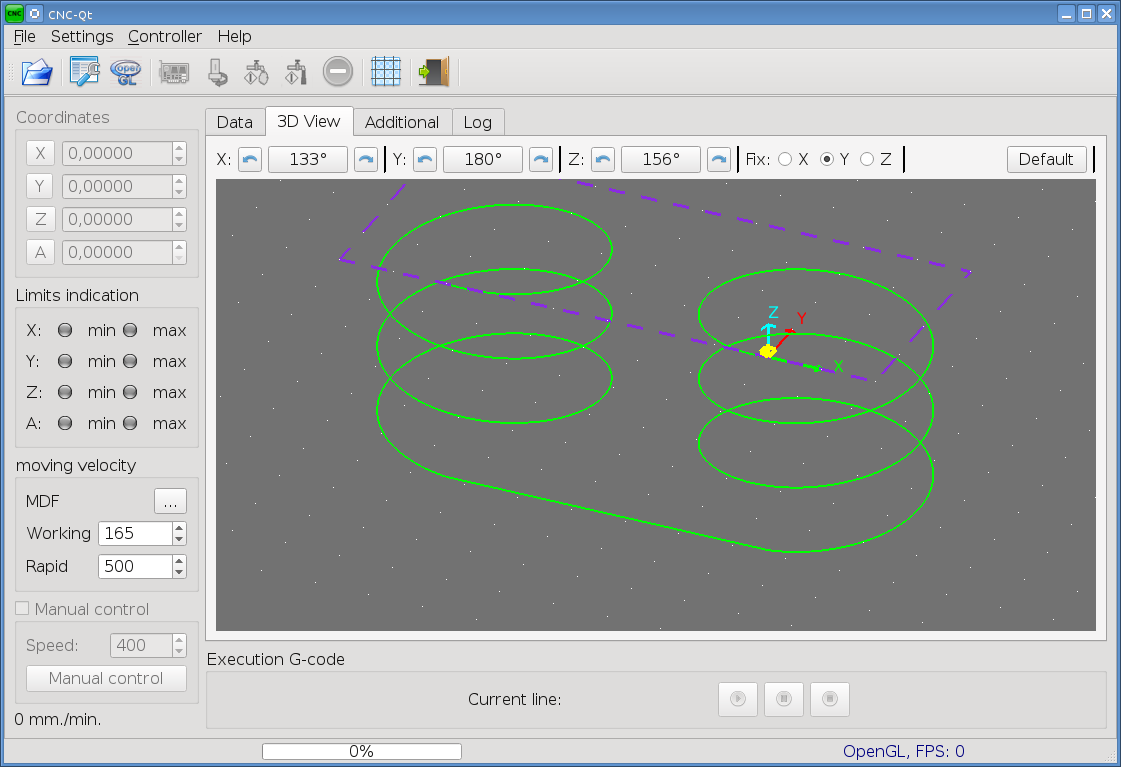Click Z min limit indicator
Viewport: 1121px width, 767px height.
pos(65,392)
